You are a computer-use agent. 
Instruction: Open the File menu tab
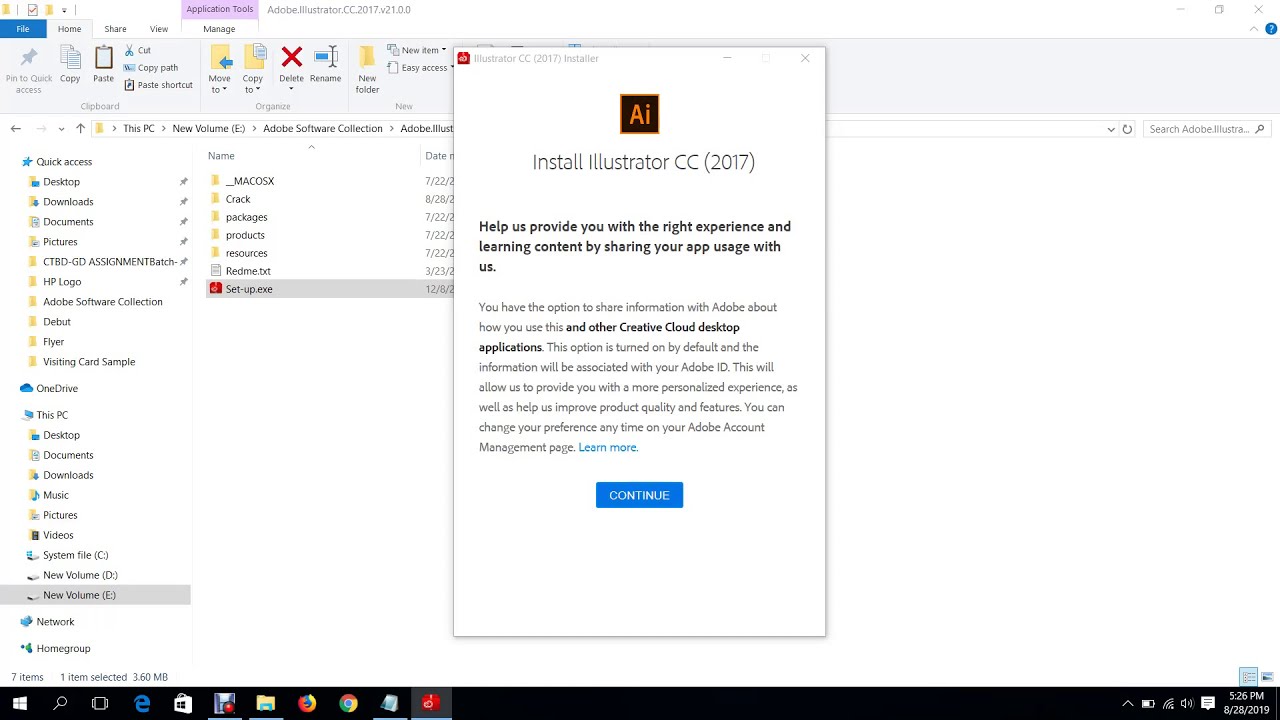(22, 29)
